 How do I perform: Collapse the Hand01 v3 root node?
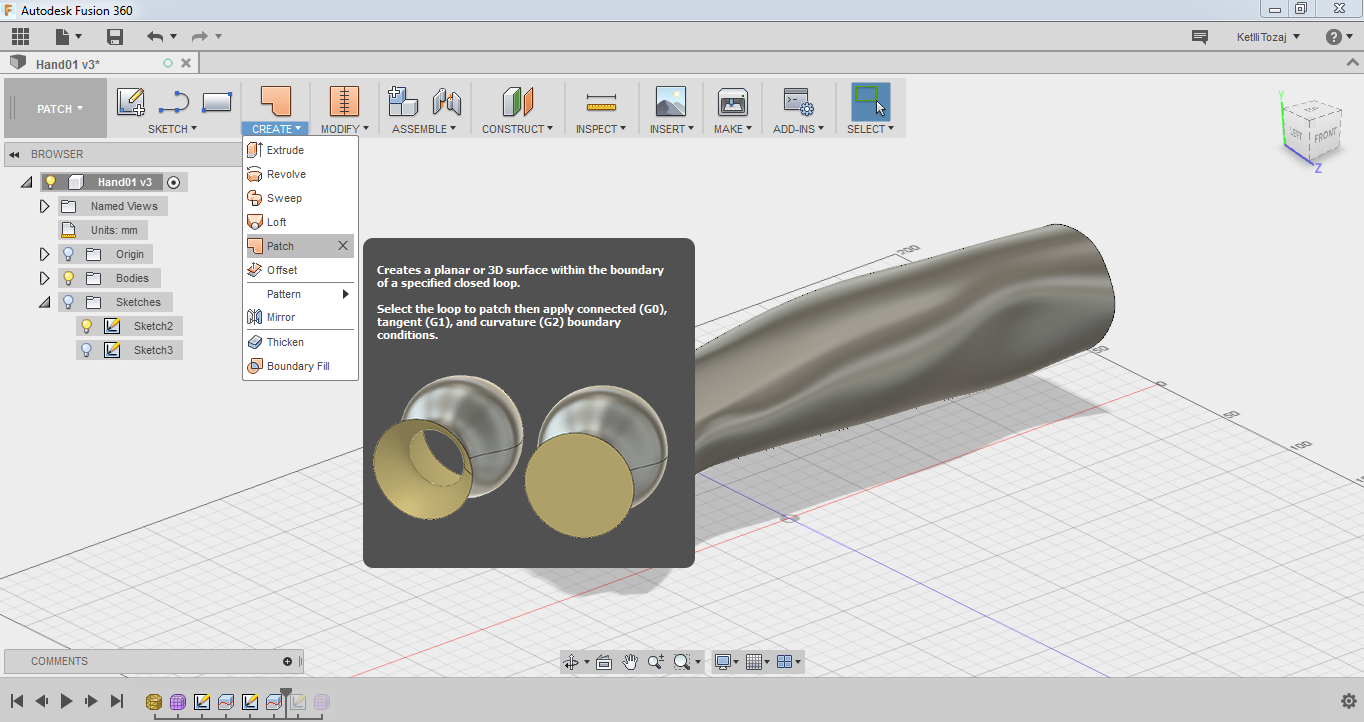pos(26,182)
